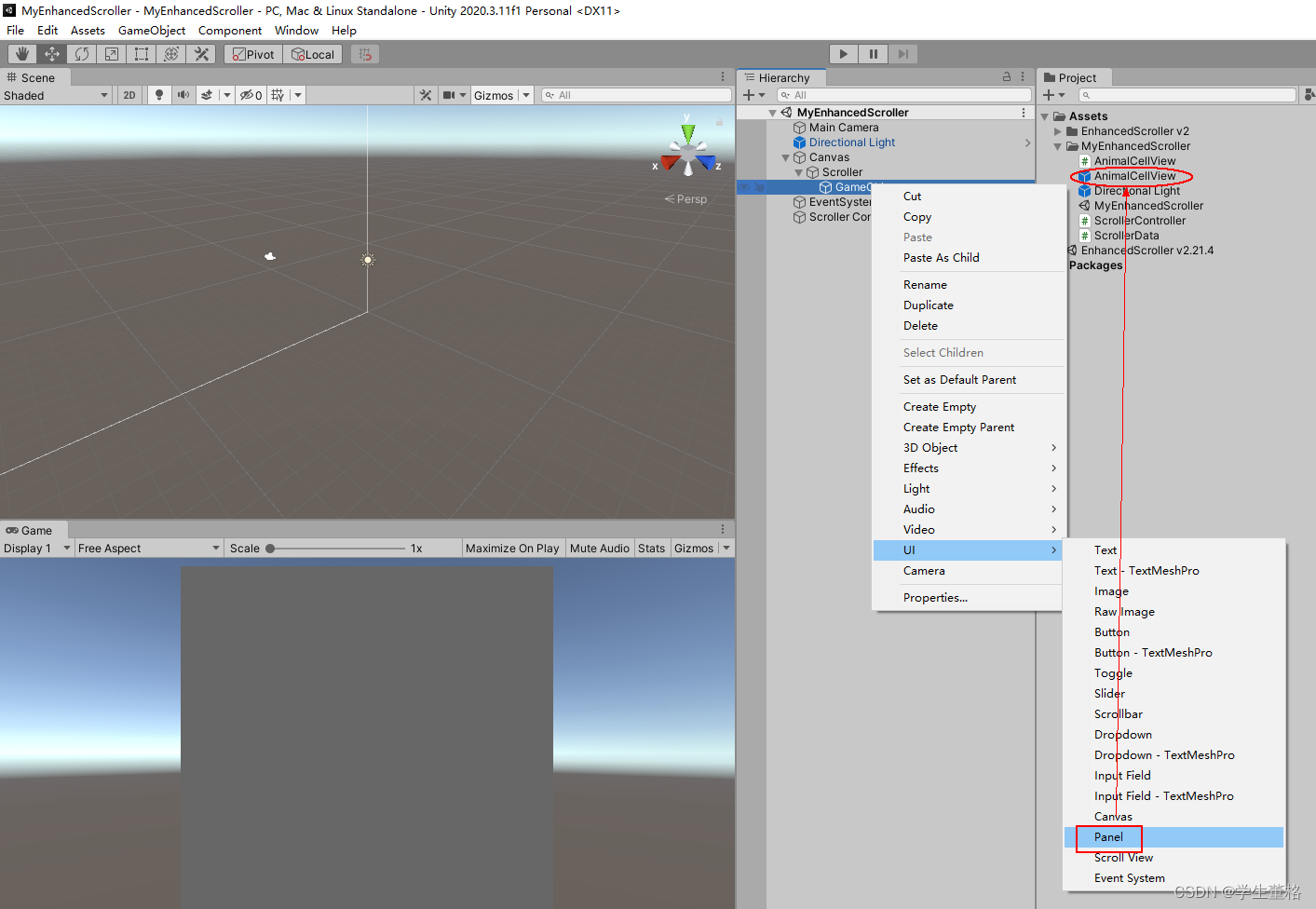1316x909 pixels.
Task: Click the camera icon next to Gizmos
Action: coord(449,94)
